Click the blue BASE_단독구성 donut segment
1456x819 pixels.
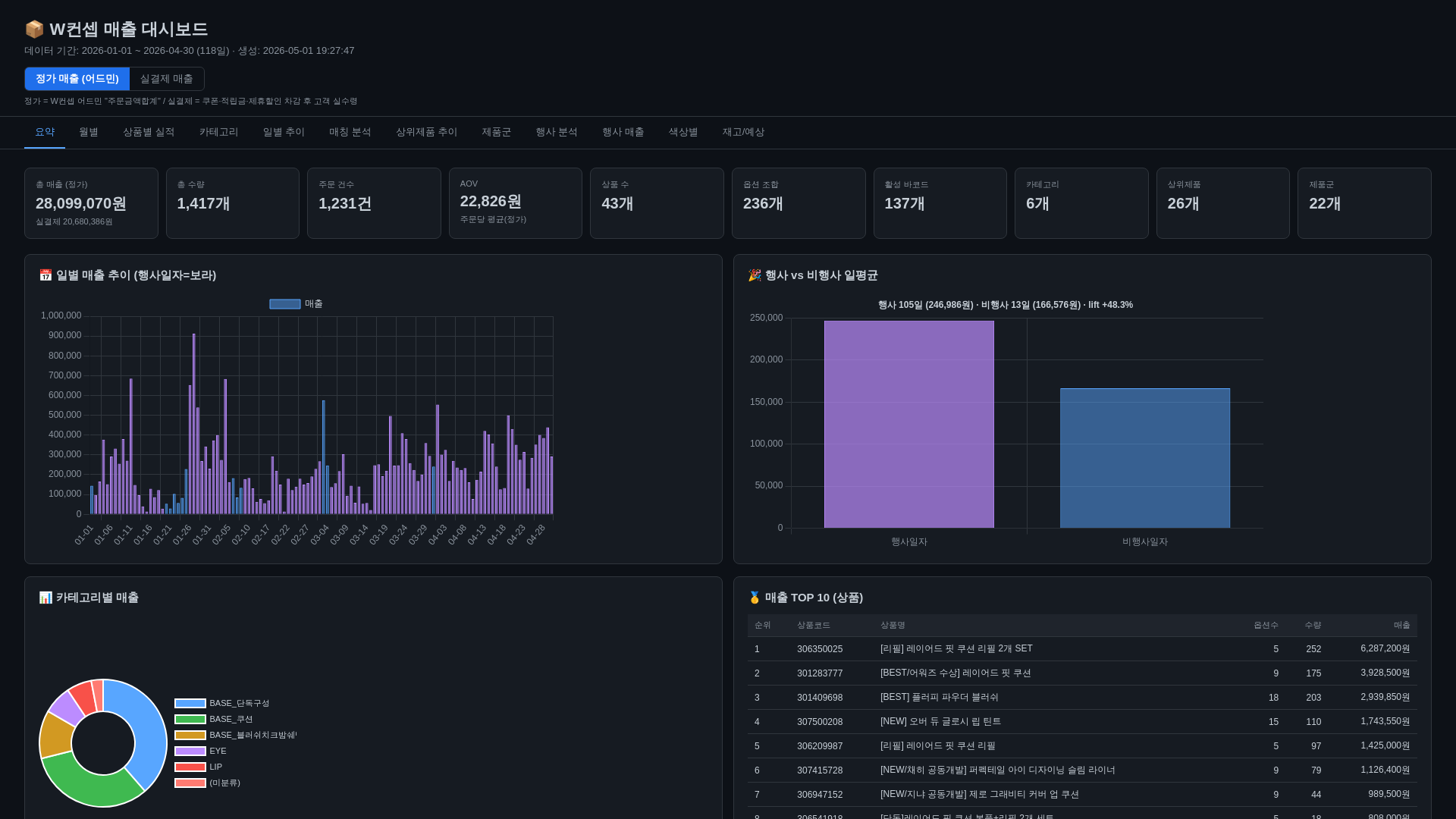(x=149, y=728)
